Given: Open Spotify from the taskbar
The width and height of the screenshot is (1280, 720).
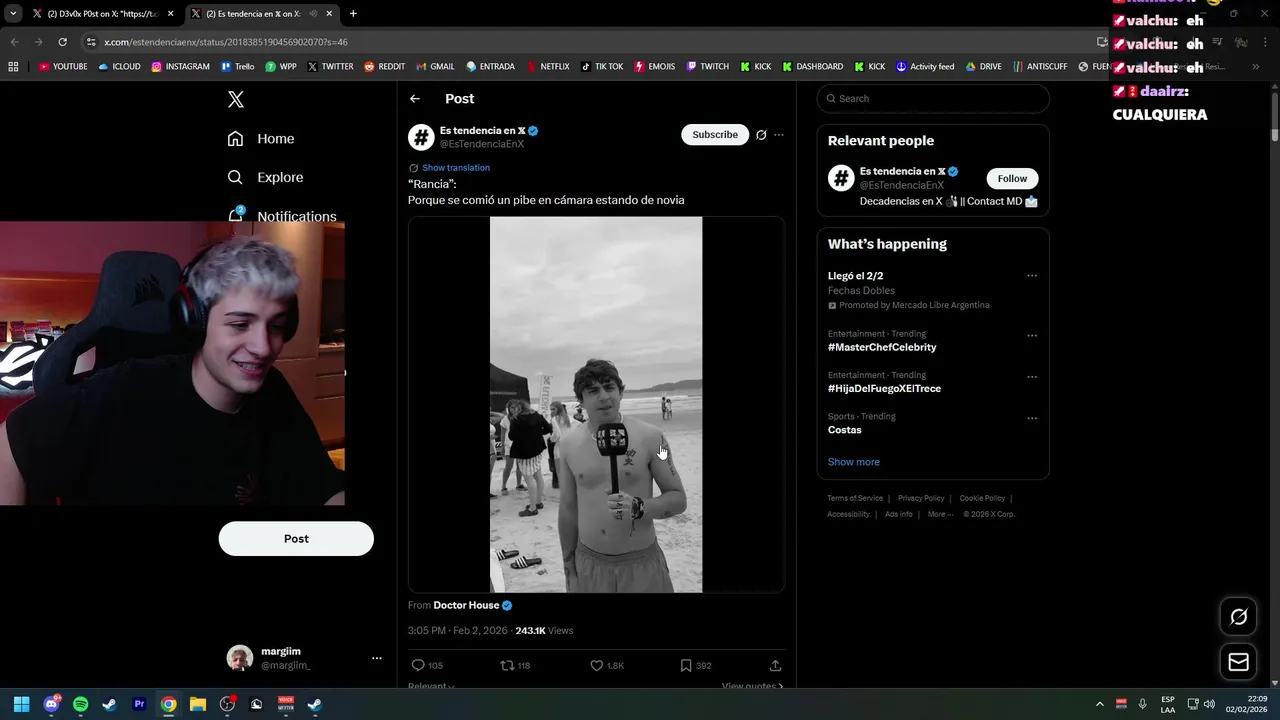Looking at the screenshot, I should click(x=80, y=704).
